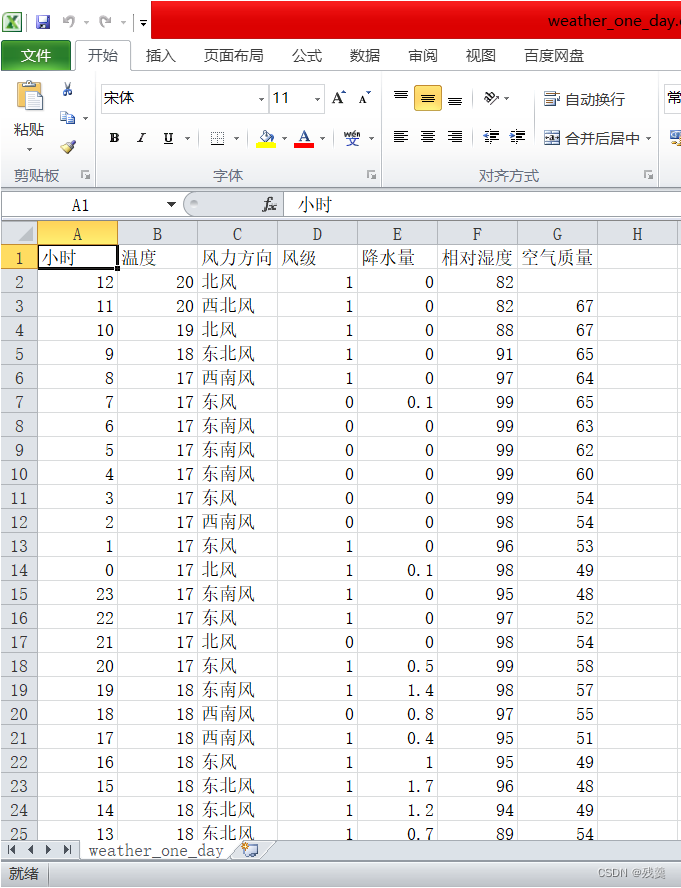Viewport: 681px width, 888px height.
Task: Select row header 12
Action: click(19, 522)
